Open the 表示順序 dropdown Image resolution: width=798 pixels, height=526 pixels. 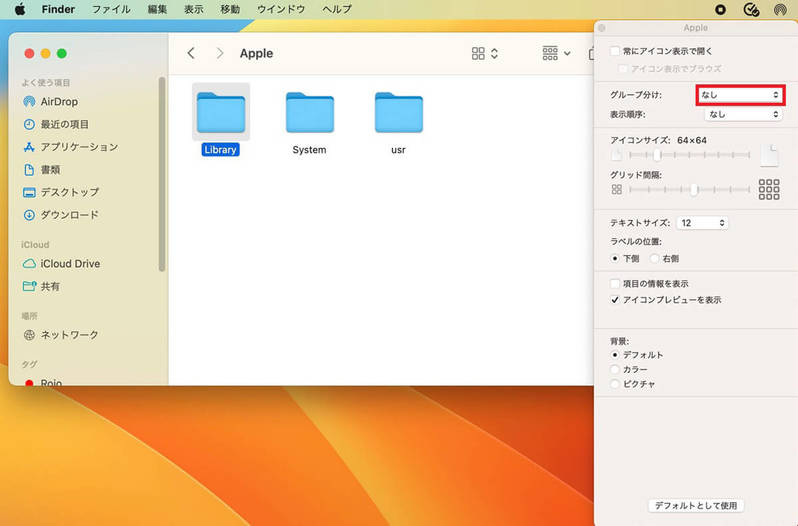pyautogui.click(x=743, y=114)
